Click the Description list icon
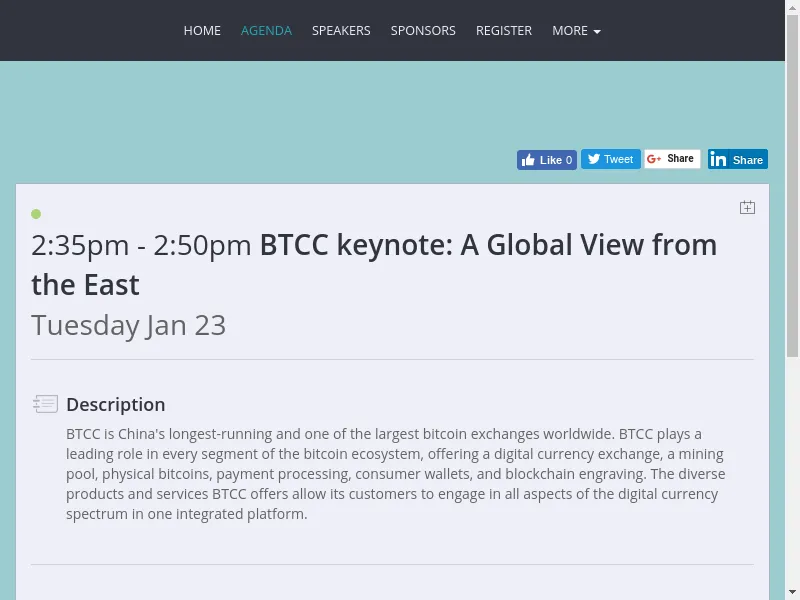 pyautogui.click(x=45, y=404)
